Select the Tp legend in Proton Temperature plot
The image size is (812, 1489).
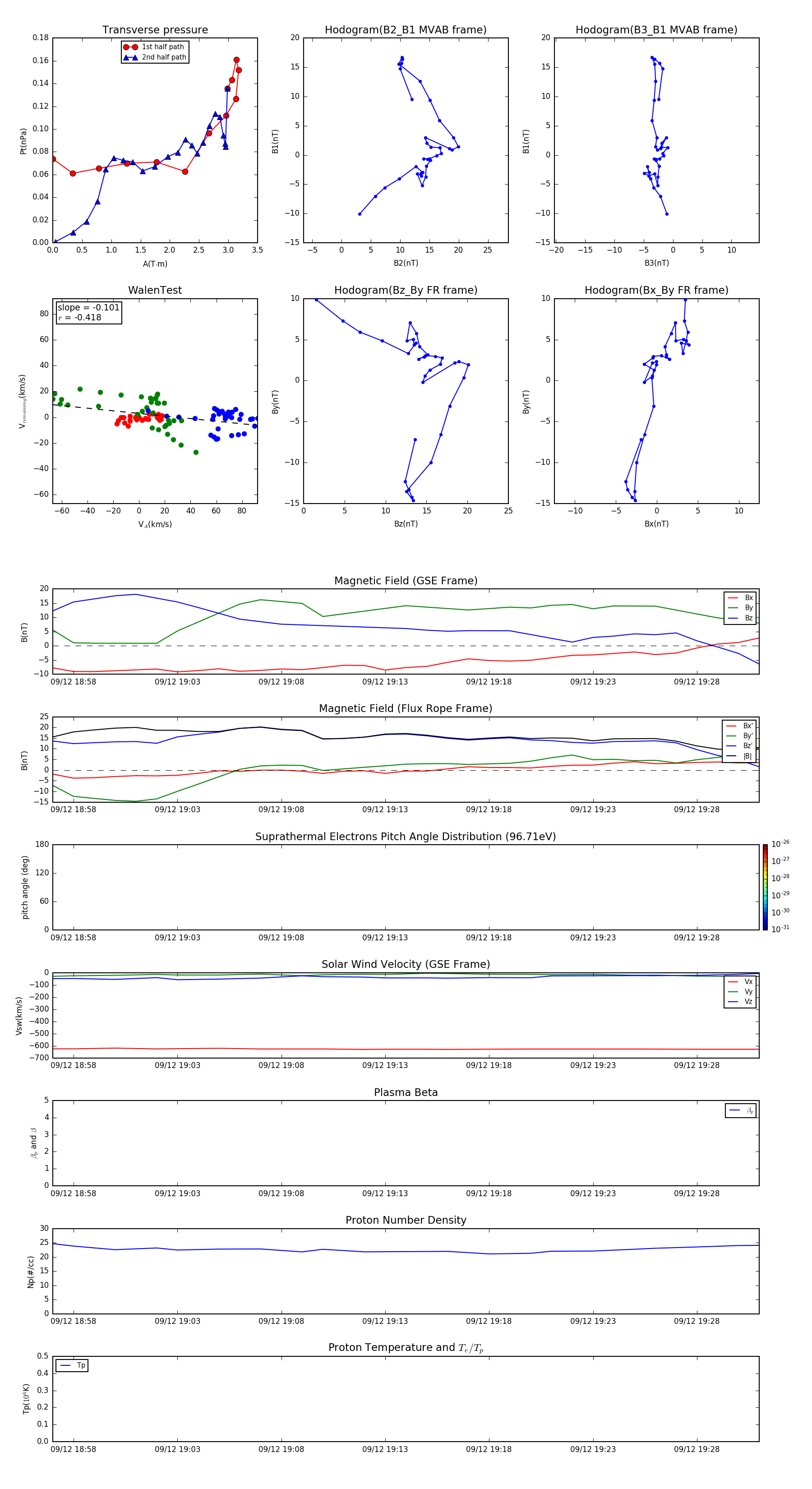point(72,1365)
